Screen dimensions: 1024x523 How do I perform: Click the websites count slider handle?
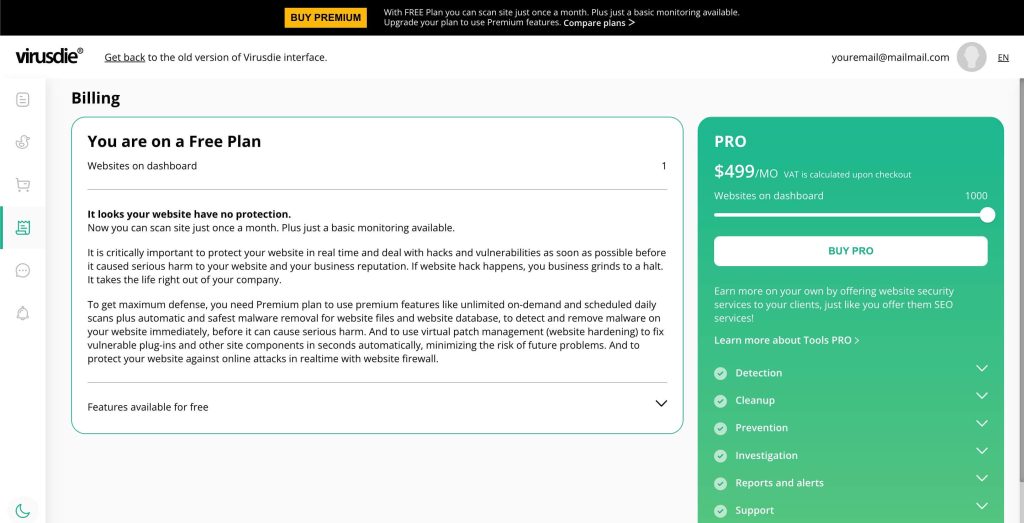coord(987,215)
